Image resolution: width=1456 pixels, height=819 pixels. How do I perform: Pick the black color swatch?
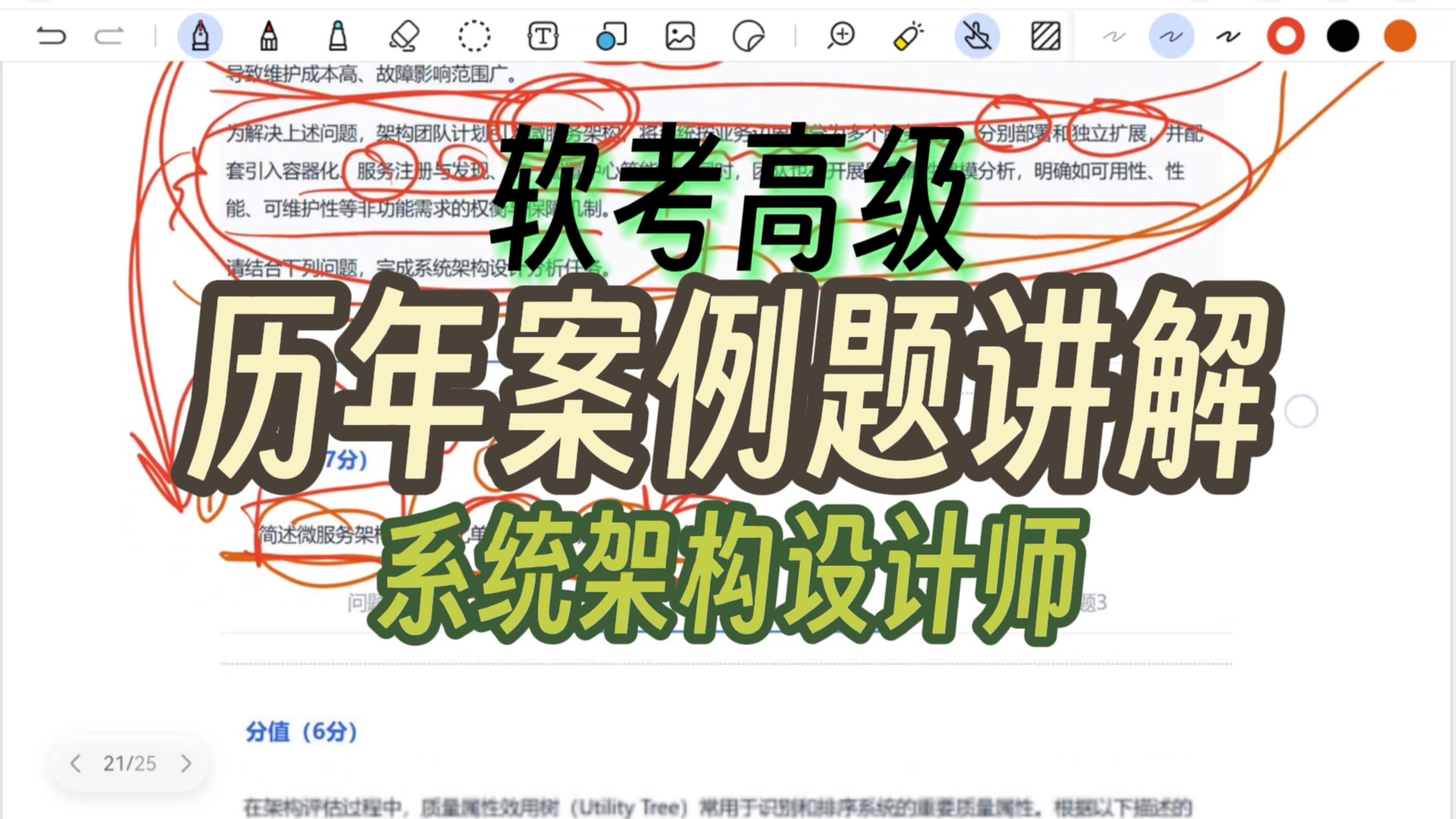coord(1342,37)
